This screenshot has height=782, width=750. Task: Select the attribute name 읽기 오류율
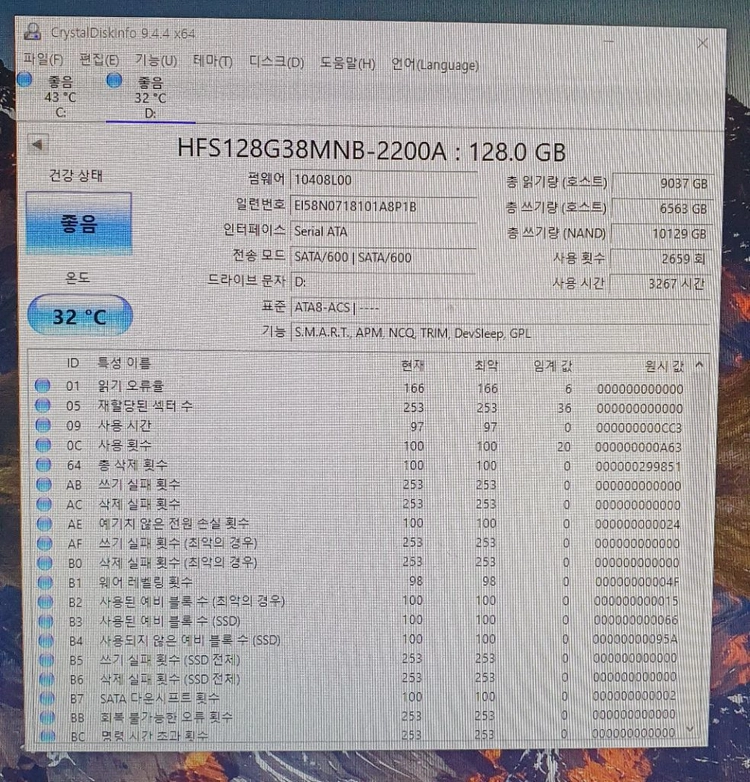131,386
